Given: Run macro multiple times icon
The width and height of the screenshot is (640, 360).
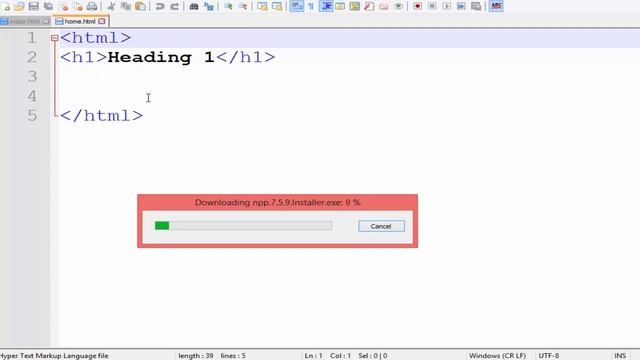Looking at the screenshot, I should [x=461, y=6].
